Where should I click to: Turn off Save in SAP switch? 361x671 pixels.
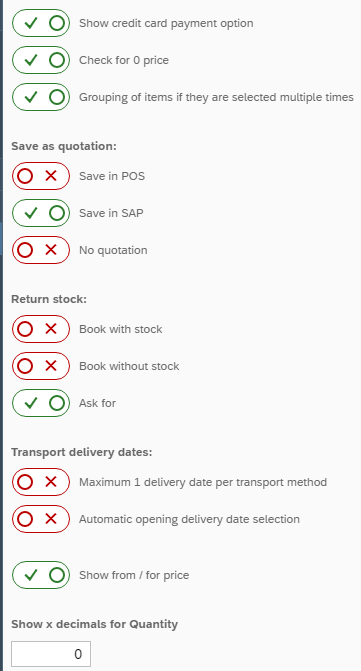[x=41, y=213]
